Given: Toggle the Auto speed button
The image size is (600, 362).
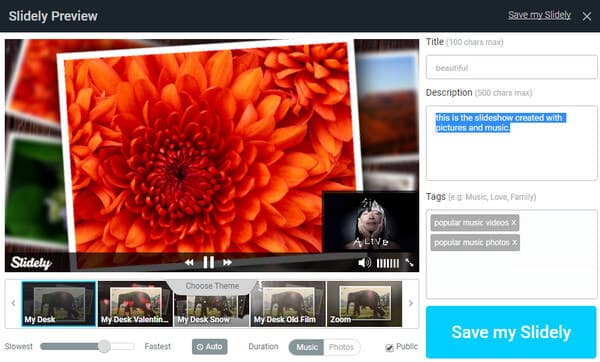Looking at the screenshot, I should (x=210, y=347).
